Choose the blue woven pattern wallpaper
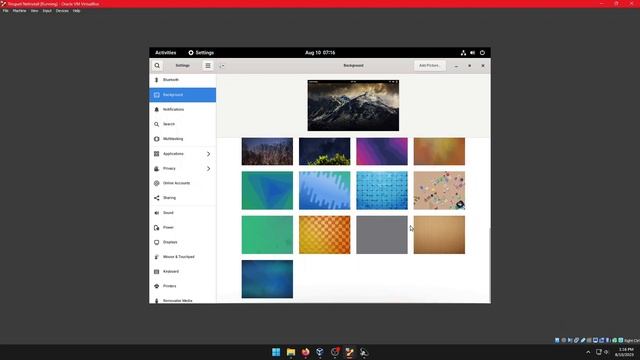This screenshot has width=640, height=360. coord(382,190)
